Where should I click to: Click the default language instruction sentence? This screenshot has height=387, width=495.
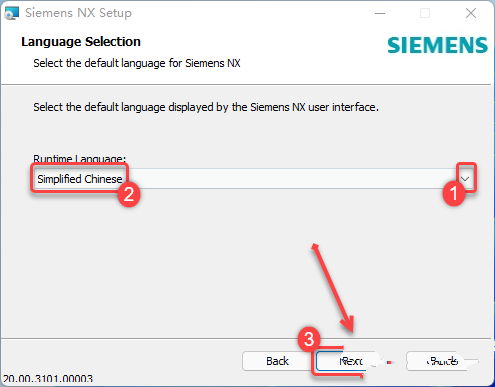(x=206, y=107)
